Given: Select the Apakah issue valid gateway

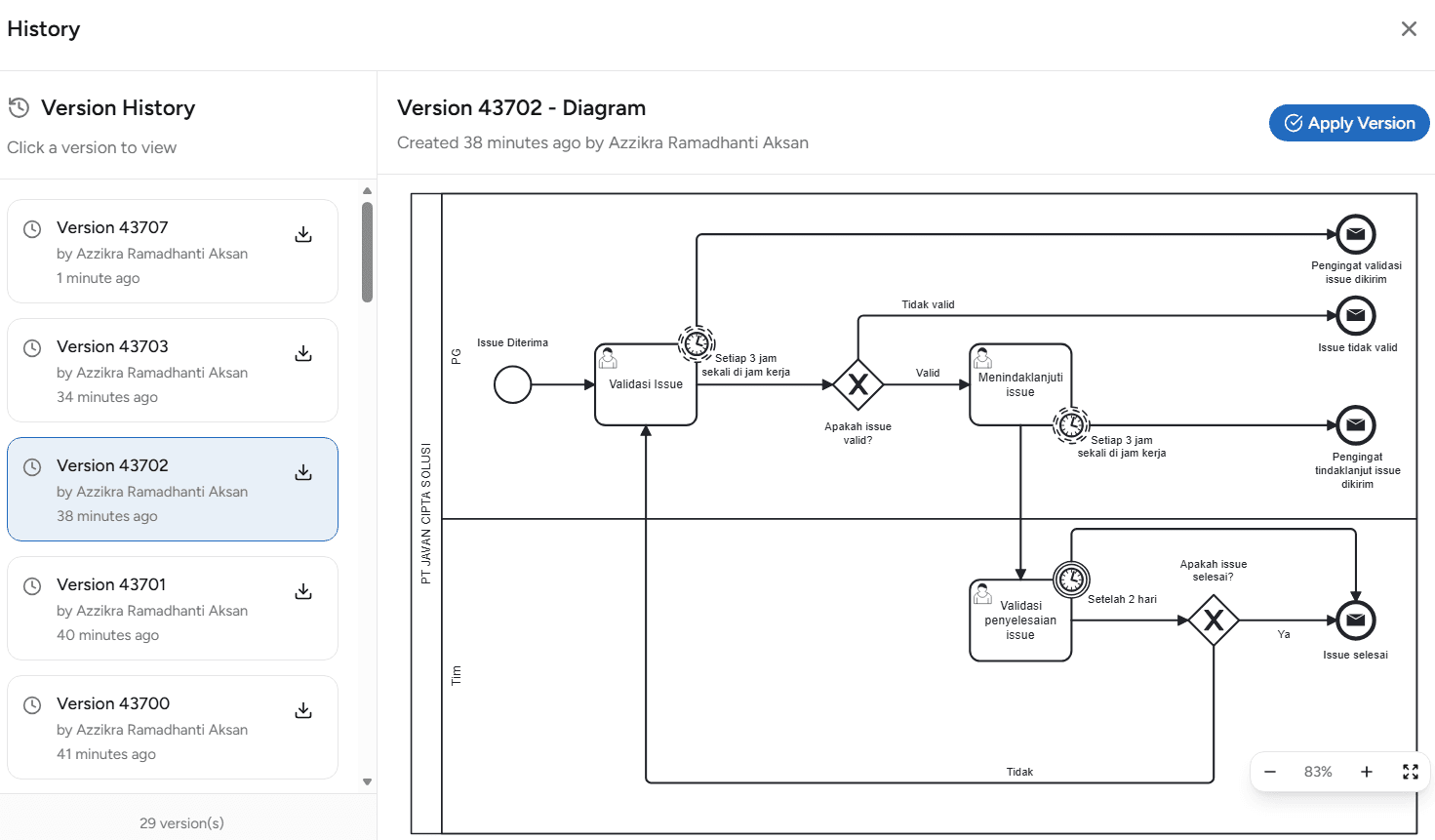Looking at the screenshot, I should (x=858, y=384).
